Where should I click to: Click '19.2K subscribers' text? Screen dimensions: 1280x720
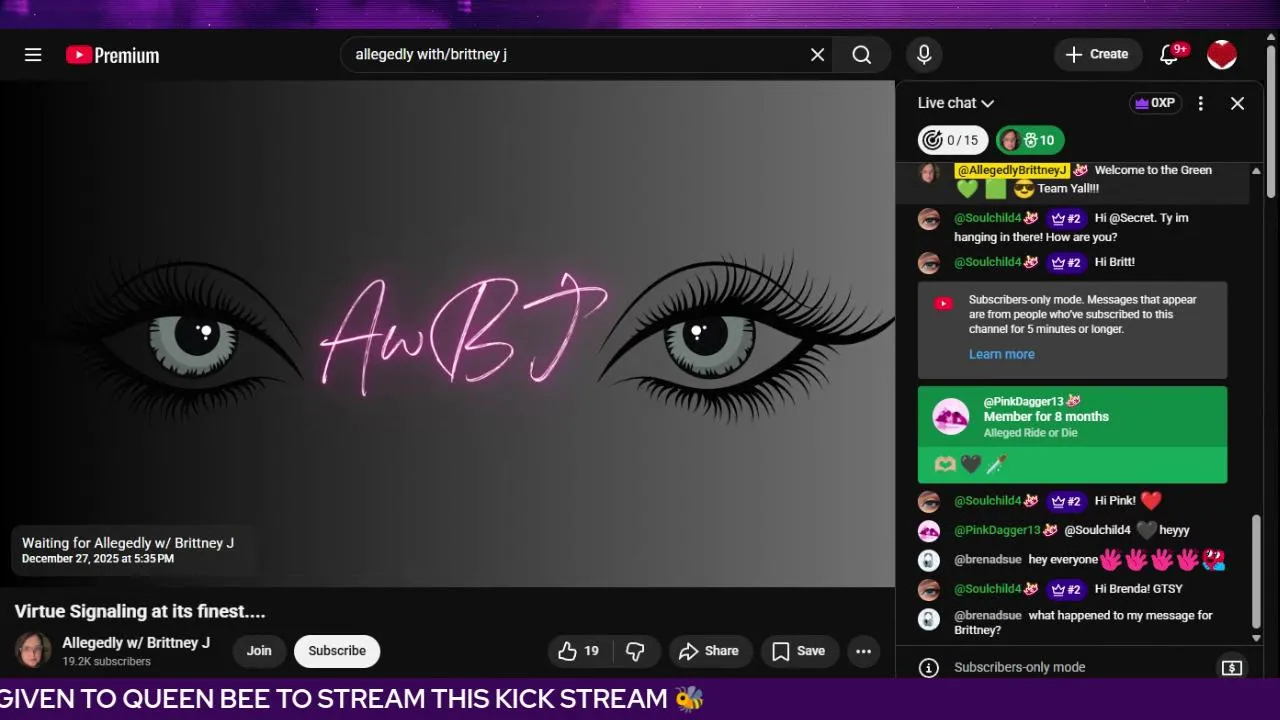click(x=107, y=662)
